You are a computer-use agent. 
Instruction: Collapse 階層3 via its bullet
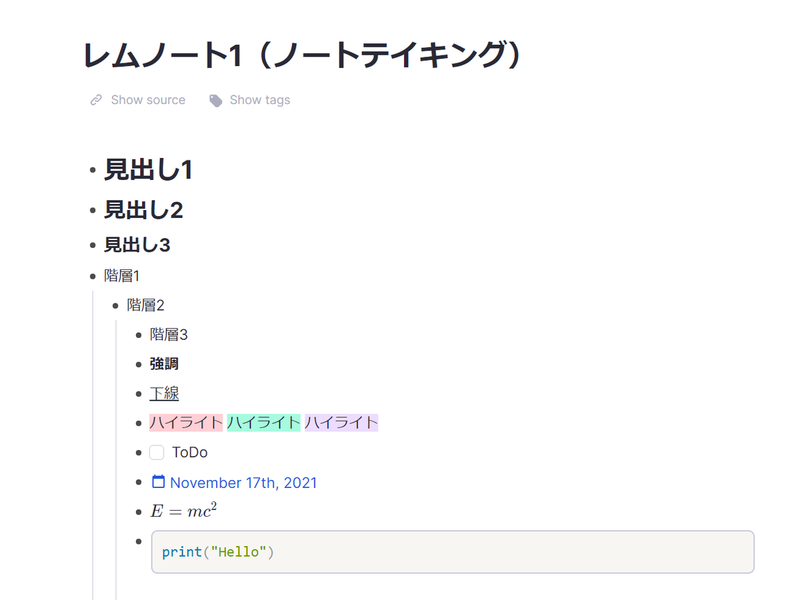tap(140, 334)
